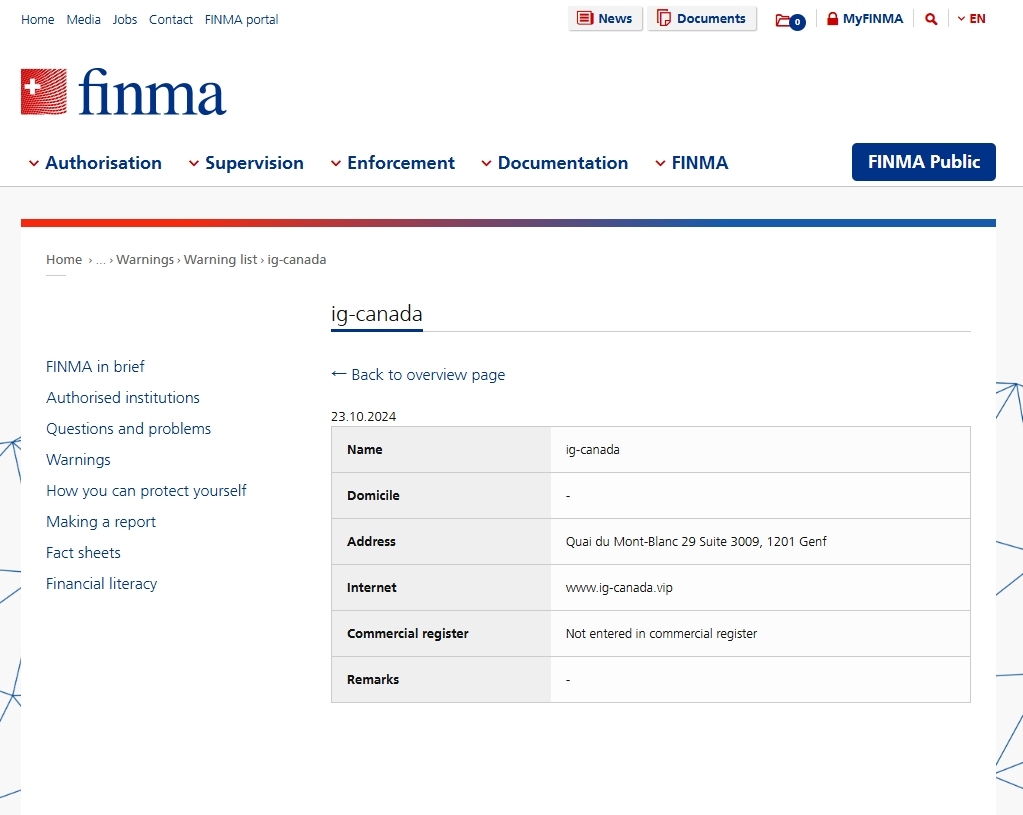Expand the Authorisation menu

point(95,163)
